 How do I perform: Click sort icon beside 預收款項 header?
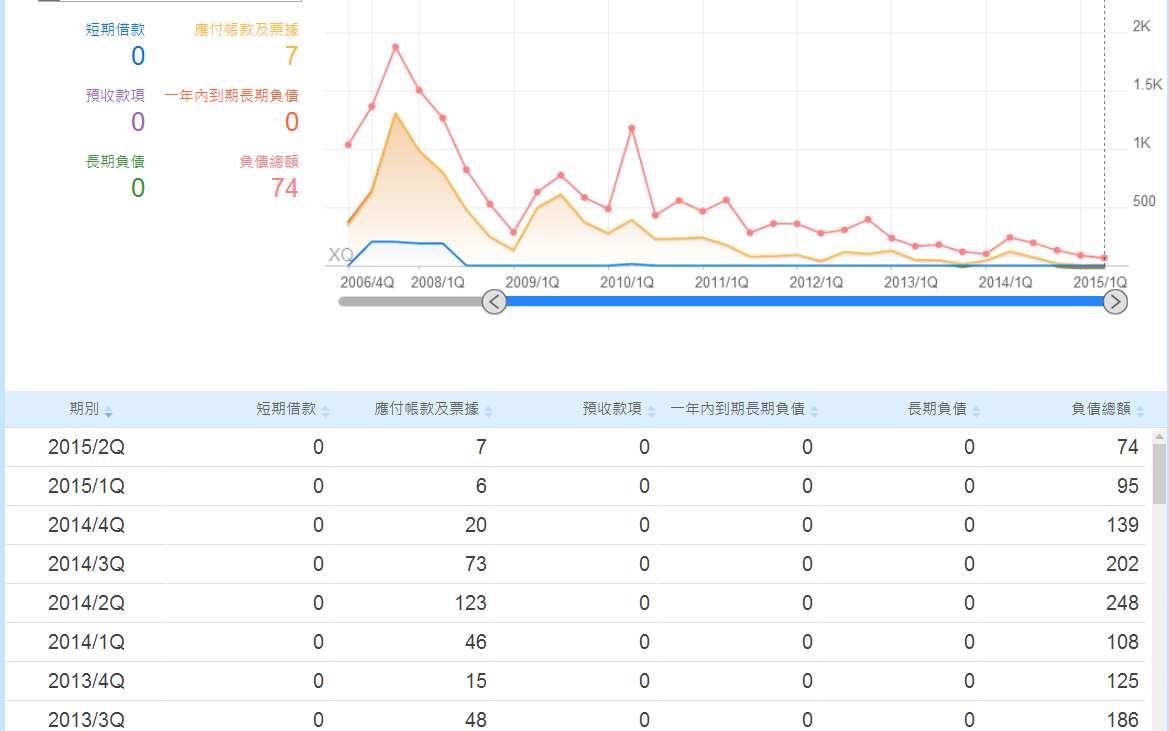(651, 411)
